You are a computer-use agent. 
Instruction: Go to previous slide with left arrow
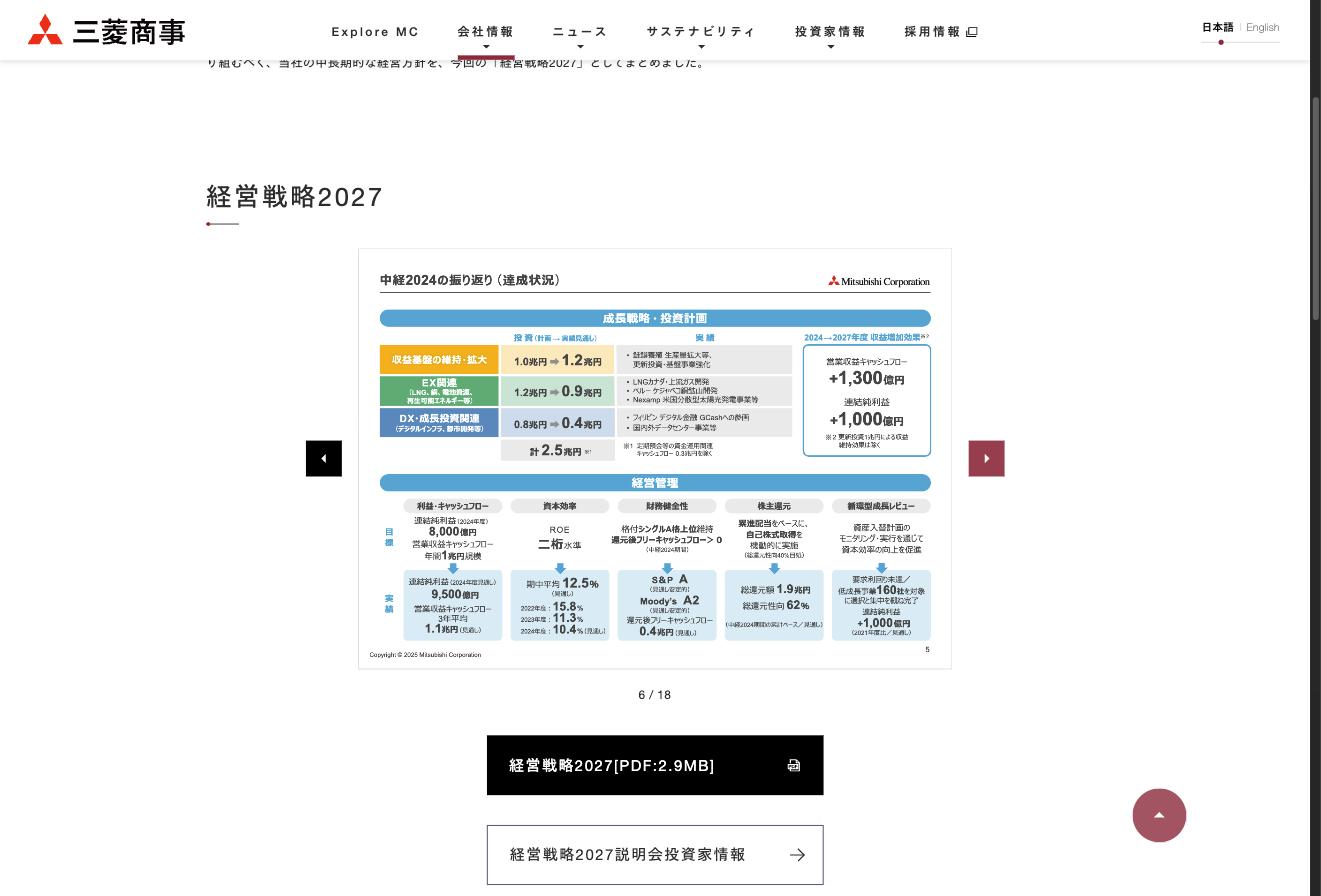[x=324, y=459]
